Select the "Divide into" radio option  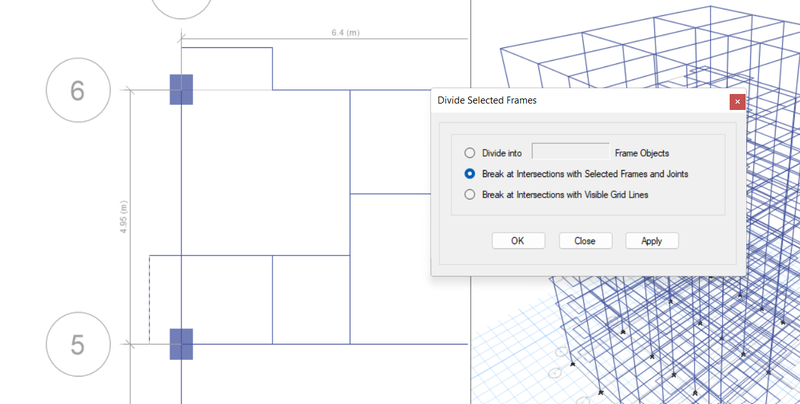pyautogui.click(x=469, y=153)
